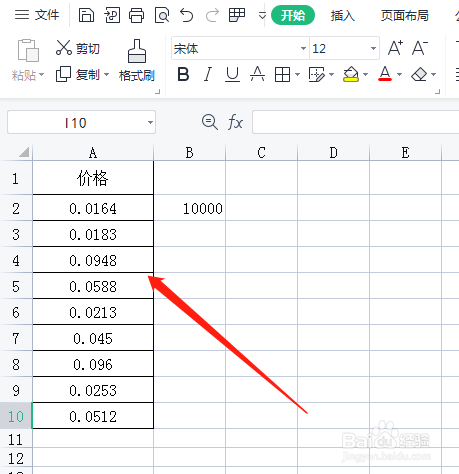The width and height of the screenshot is (459, 474).
Task: Toggle bold formatting
Action: click(x=183, y=74)
